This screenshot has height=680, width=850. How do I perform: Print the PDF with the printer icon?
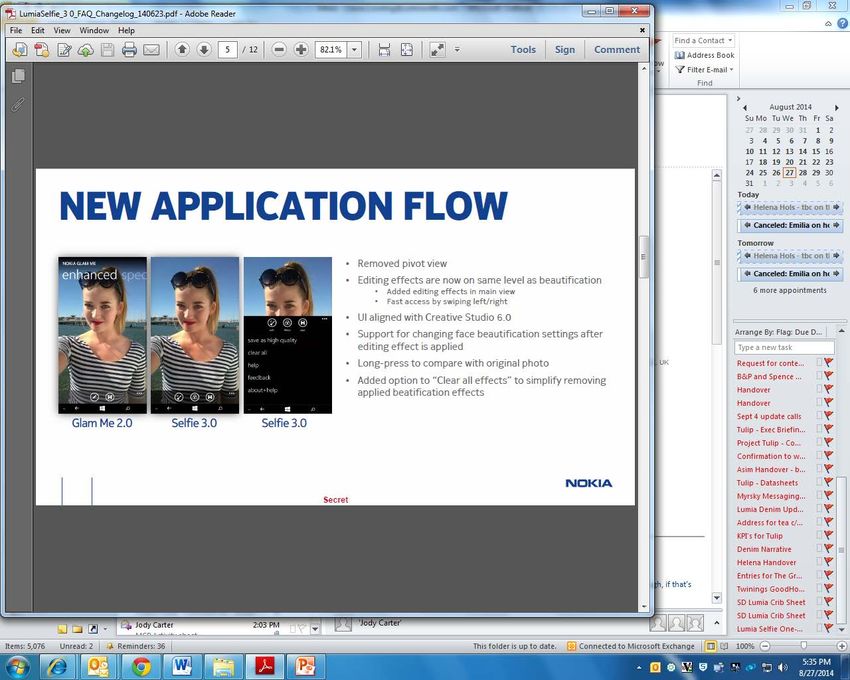[x=129, y=50]
